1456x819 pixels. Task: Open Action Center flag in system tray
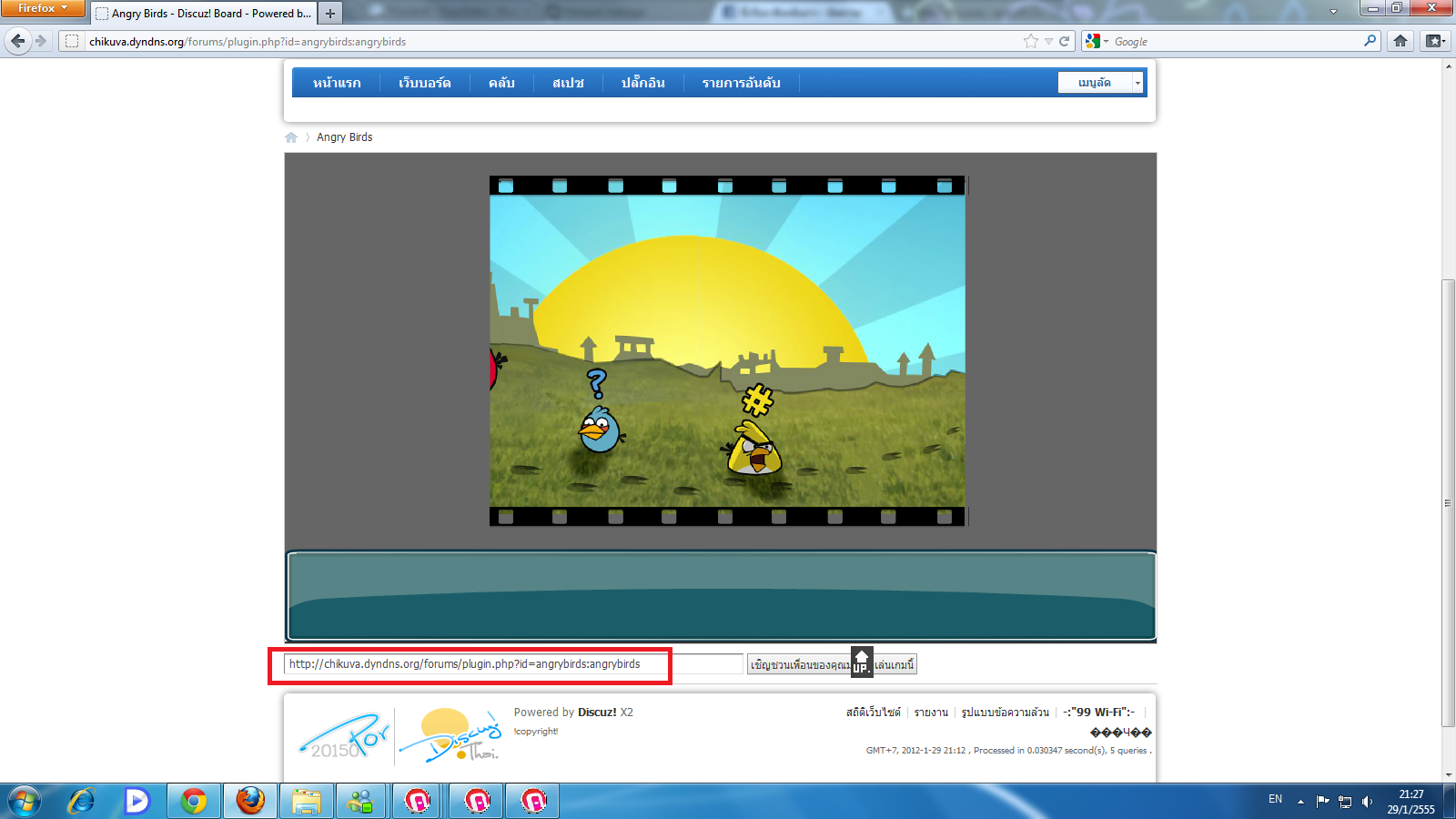click(1323, 801)
